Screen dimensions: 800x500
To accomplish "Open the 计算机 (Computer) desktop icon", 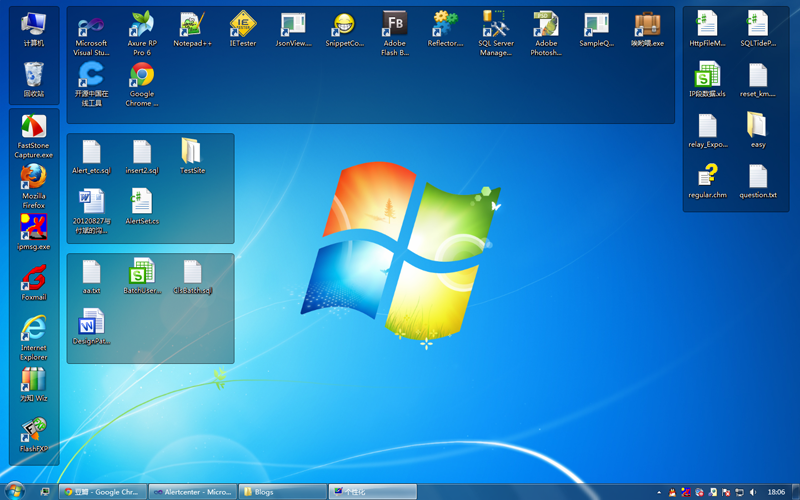I will (34, 30).
